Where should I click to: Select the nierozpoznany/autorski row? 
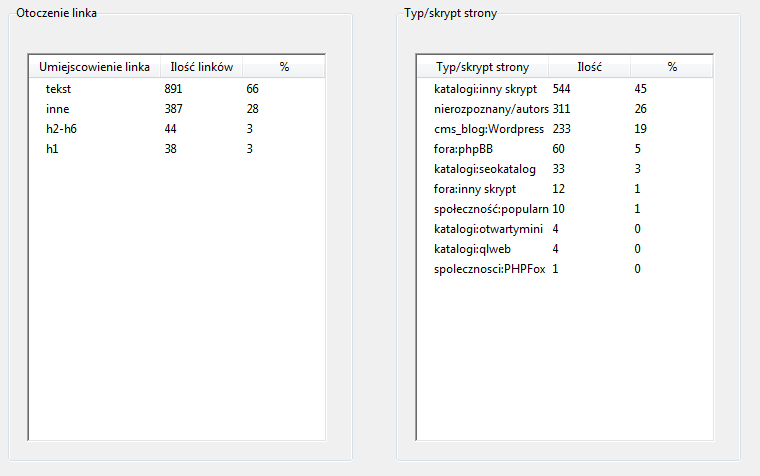(x=484, y=109)
